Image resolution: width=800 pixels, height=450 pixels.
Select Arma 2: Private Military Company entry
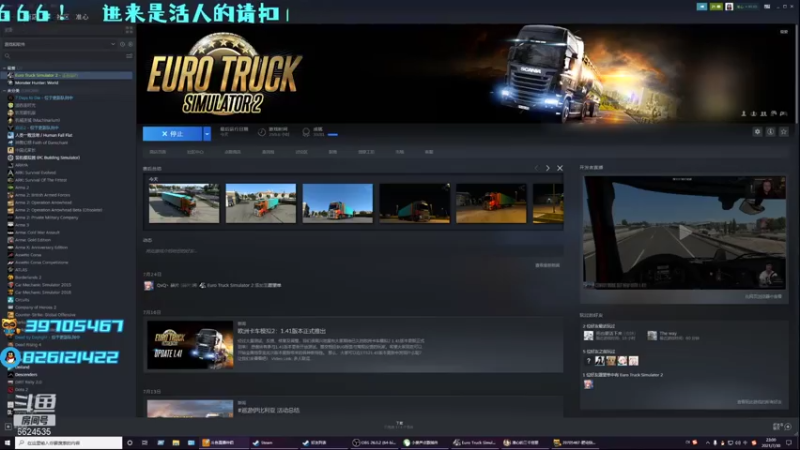(x=66, y=217)
